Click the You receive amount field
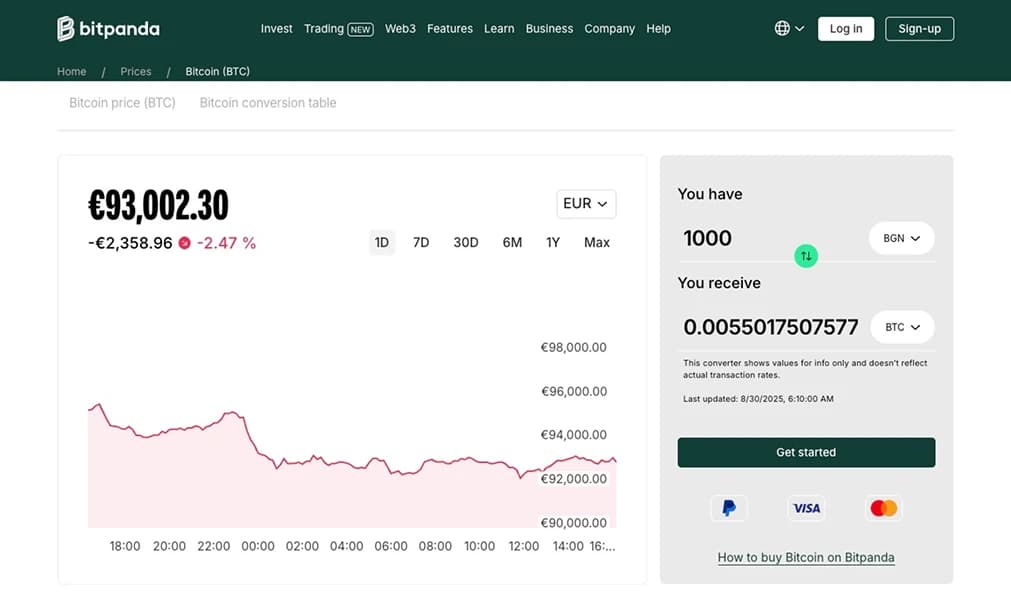1011x595 pixels. point(771,327)
